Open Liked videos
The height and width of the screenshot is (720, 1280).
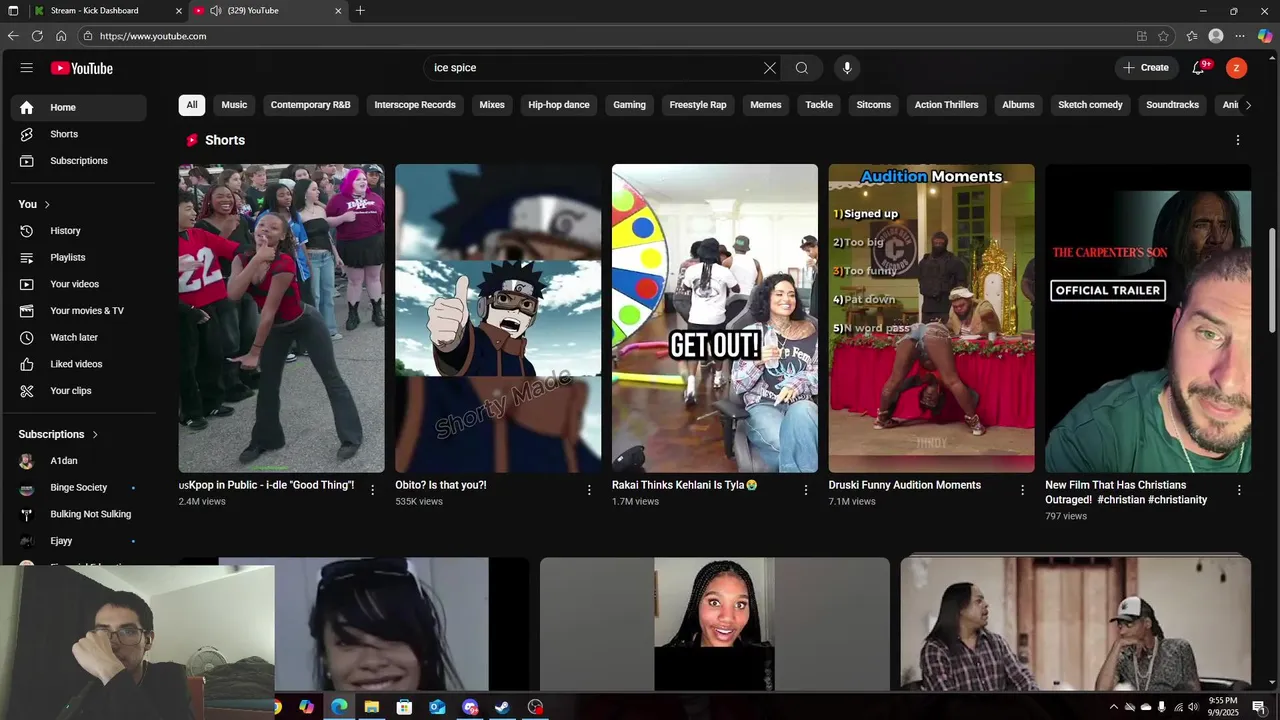coord(78,364)
